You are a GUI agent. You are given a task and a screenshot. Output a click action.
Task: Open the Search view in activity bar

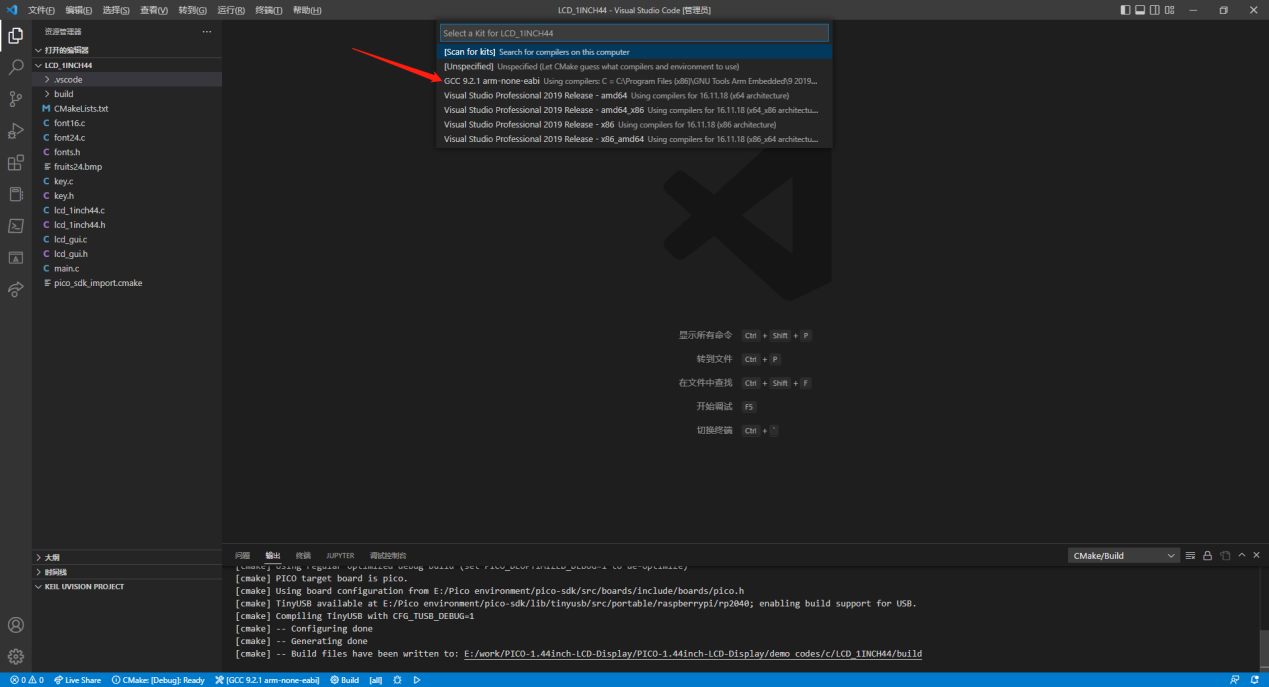[x=15, y=67]
